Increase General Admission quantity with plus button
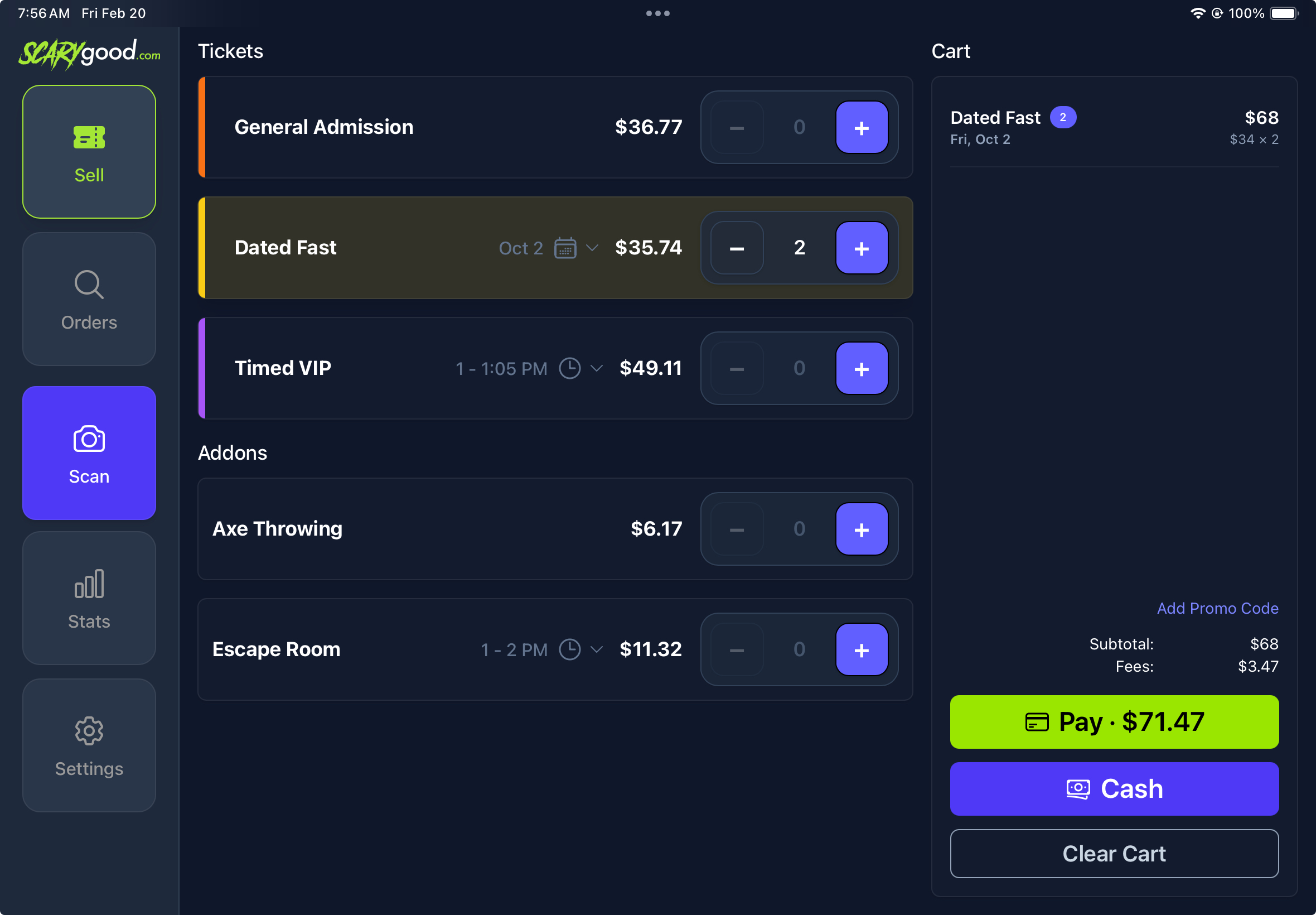The height and width of the screenshot is (915, 1316). 863,127
